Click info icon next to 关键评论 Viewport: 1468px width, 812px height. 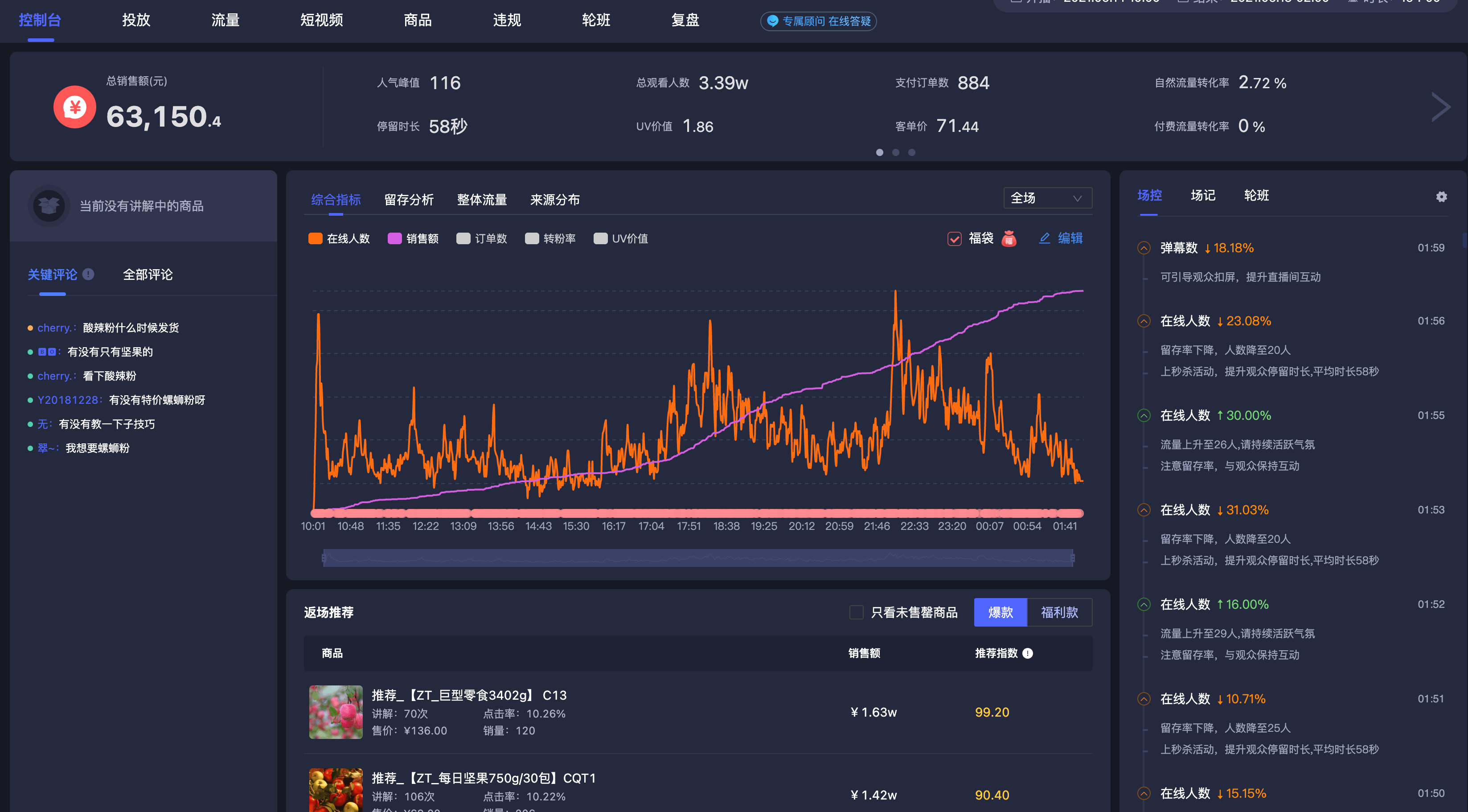click(x=88, y=274)
